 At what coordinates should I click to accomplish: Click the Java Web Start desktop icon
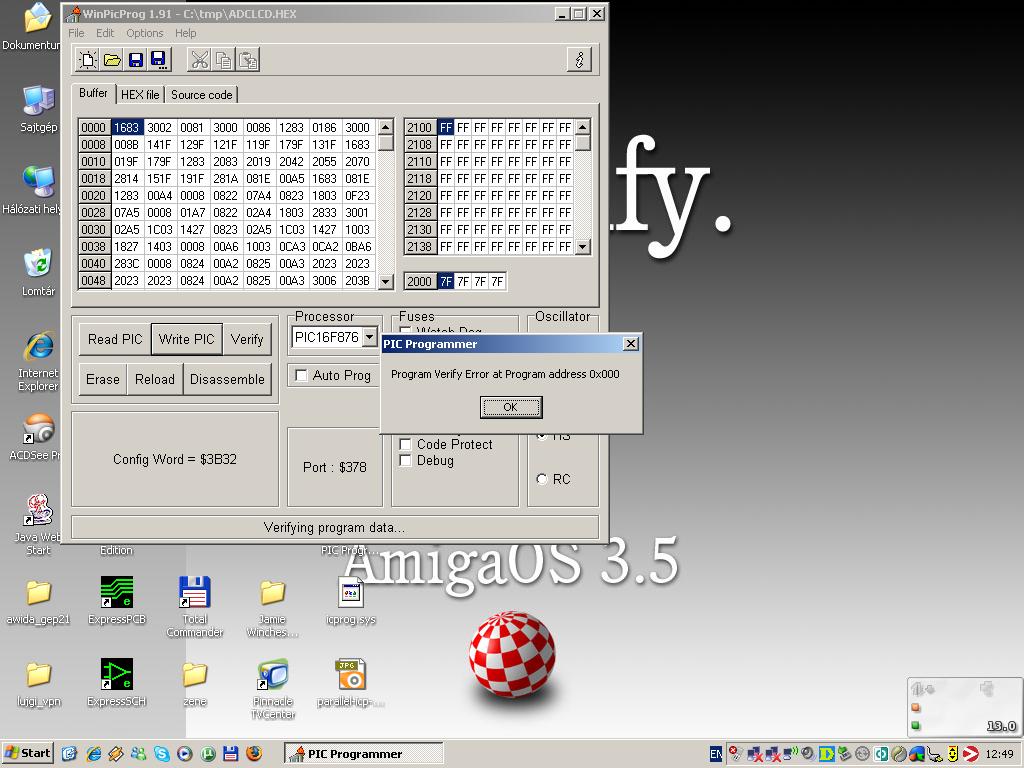38,525
